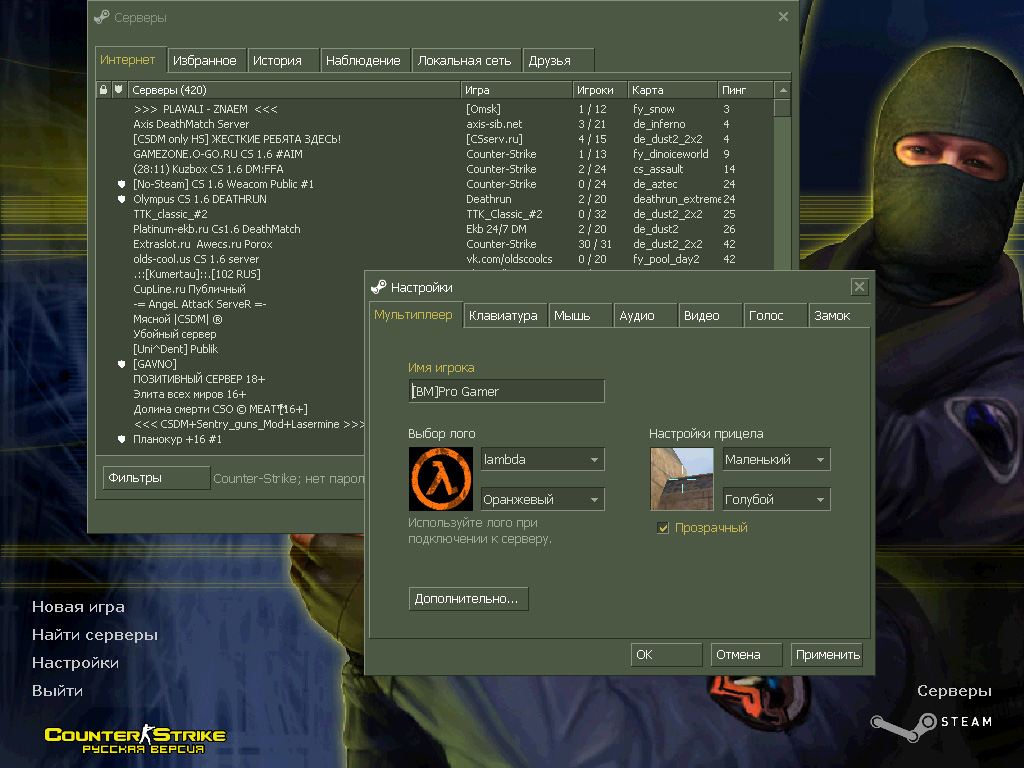Viewport: 1024px width, 768px height.
Task: Click the crosshair preview image
Action: [x=682, y=479]
